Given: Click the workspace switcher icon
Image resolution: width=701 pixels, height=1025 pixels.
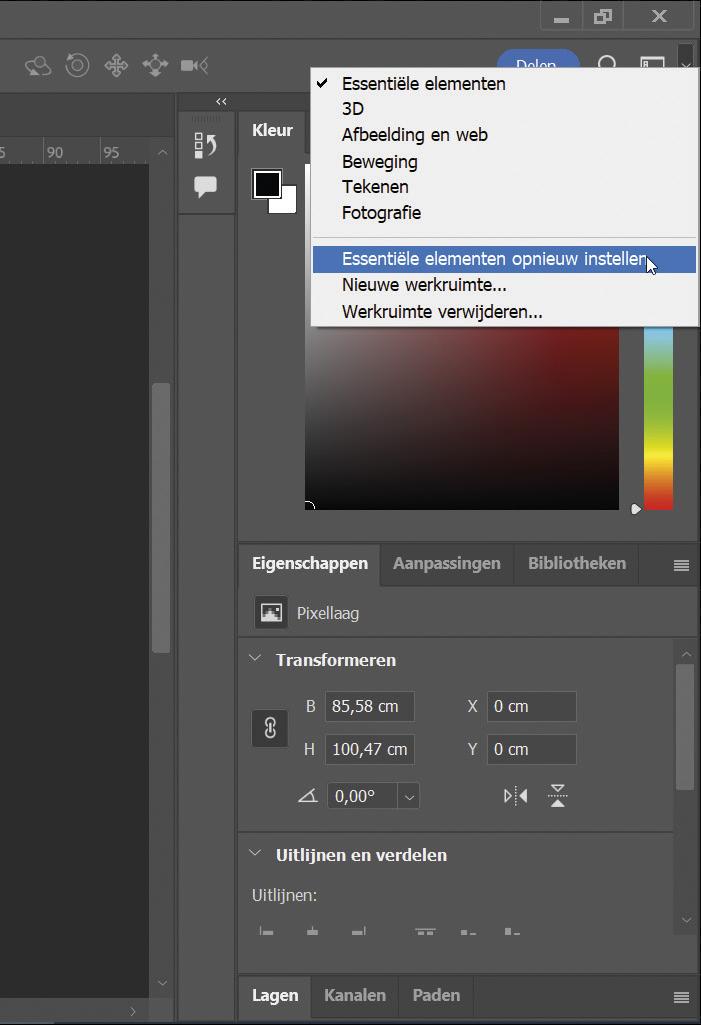Looking at the screenshot, I should pos(652,63).
